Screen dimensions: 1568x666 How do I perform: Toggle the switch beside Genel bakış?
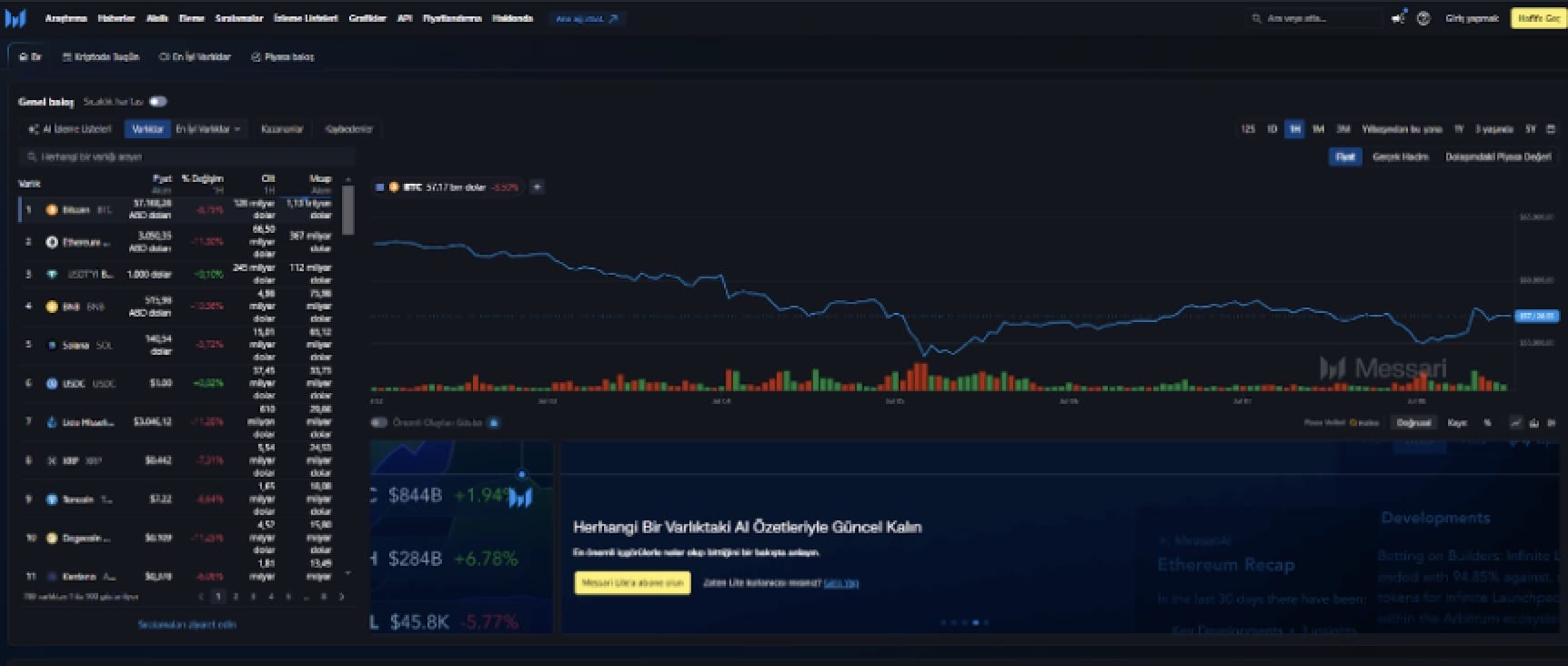click(158, 102)
